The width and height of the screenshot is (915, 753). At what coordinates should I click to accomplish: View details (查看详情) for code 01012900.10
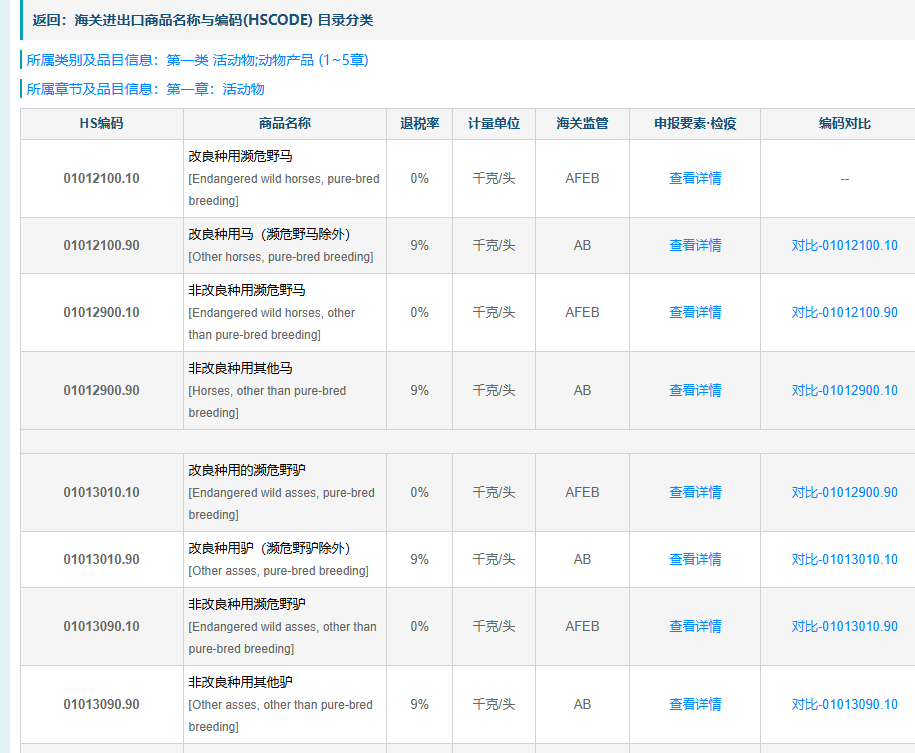click(x=694, y=313)
